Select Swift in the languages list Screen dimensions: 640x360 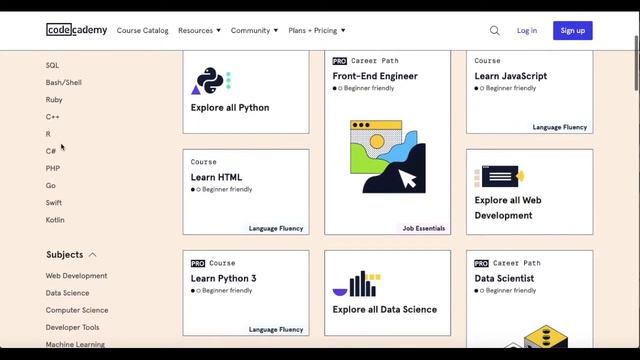click(x=53, y=202)
